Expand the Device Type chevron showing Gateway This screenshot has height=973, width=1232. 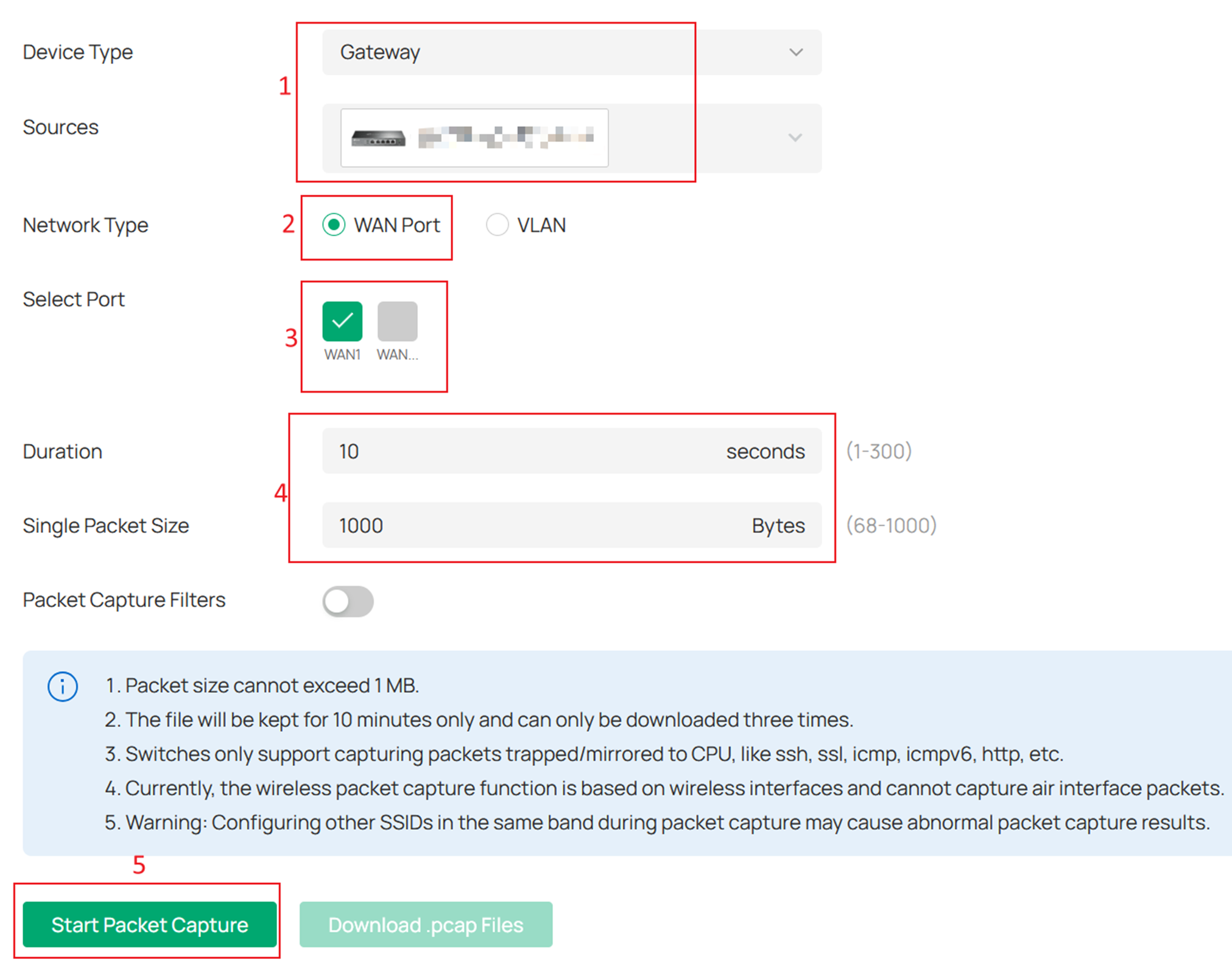coord(795,52)
